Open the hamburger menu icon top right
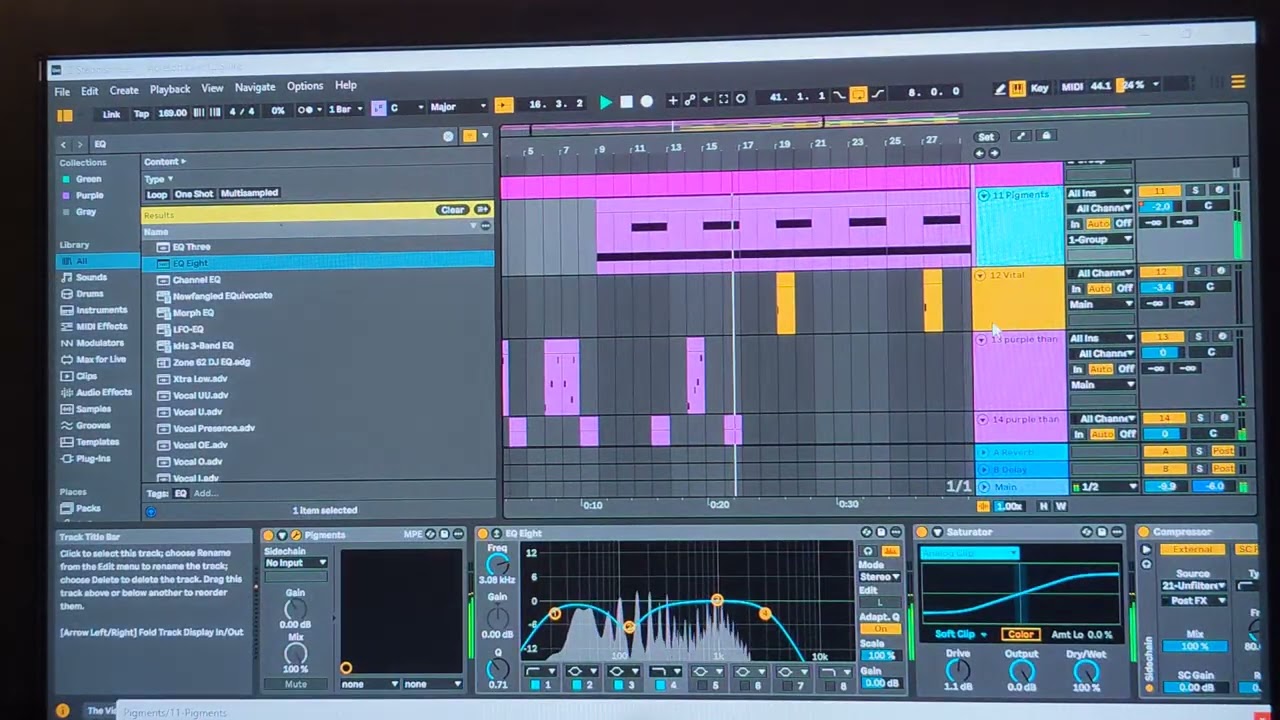This screenshot has width=1280, height=720. (x=1238, y=82)
